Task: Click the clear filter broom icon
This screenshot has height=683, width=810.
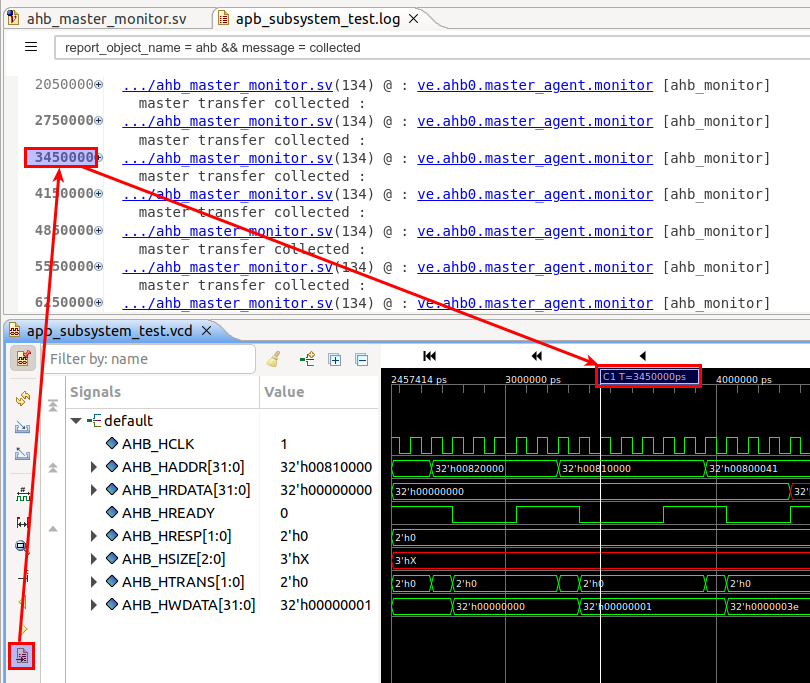Action: click(x=273, y=357)
